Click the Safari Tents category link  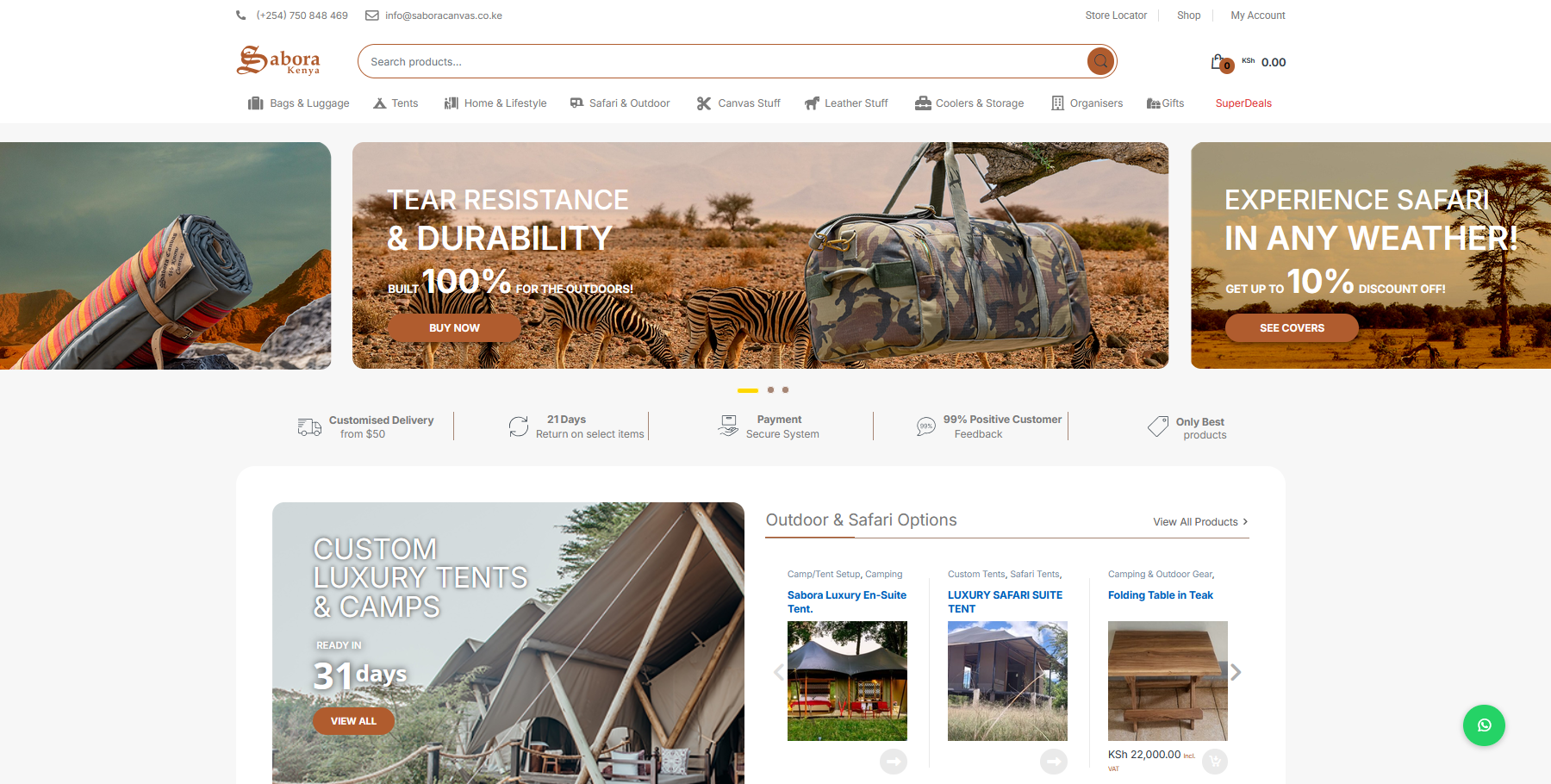1035,574
